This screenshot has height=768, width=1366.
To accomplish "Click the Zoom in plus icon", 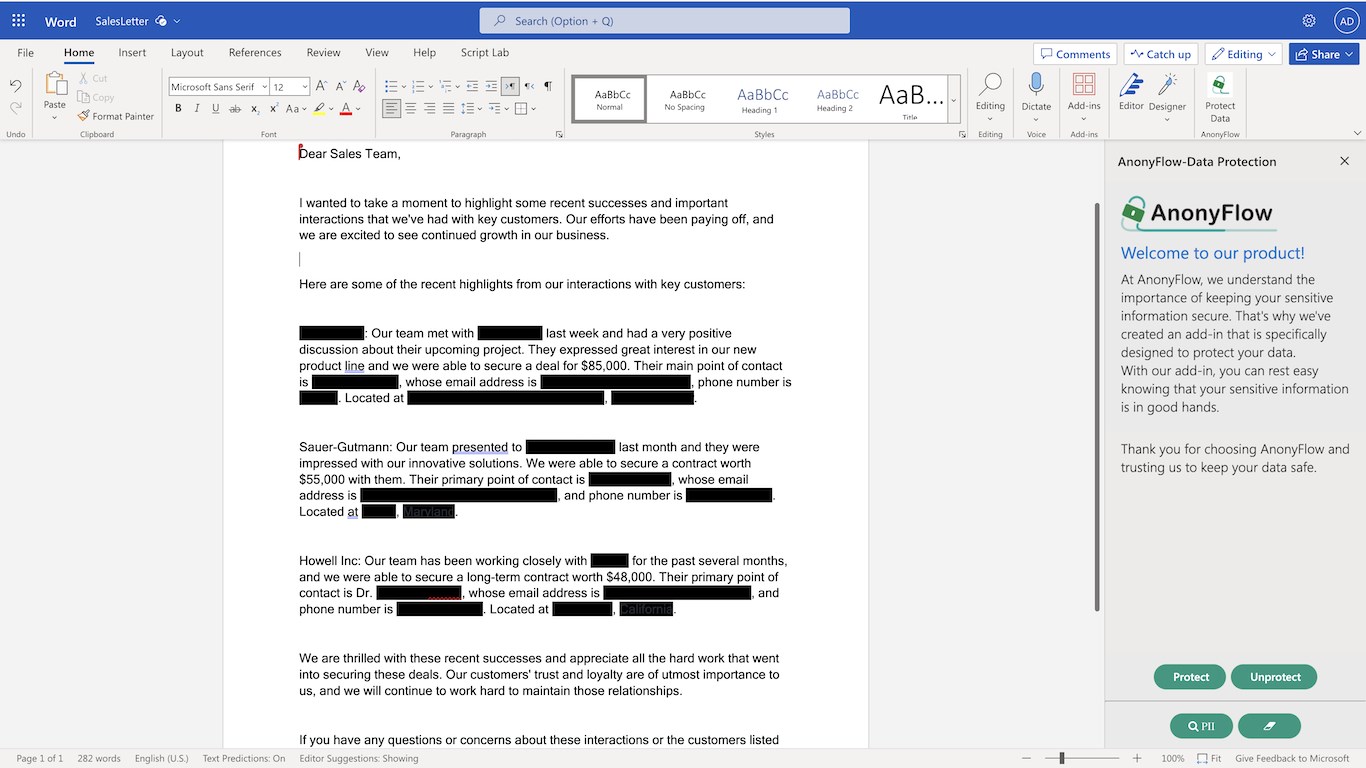I will (x=1137, y=758).
